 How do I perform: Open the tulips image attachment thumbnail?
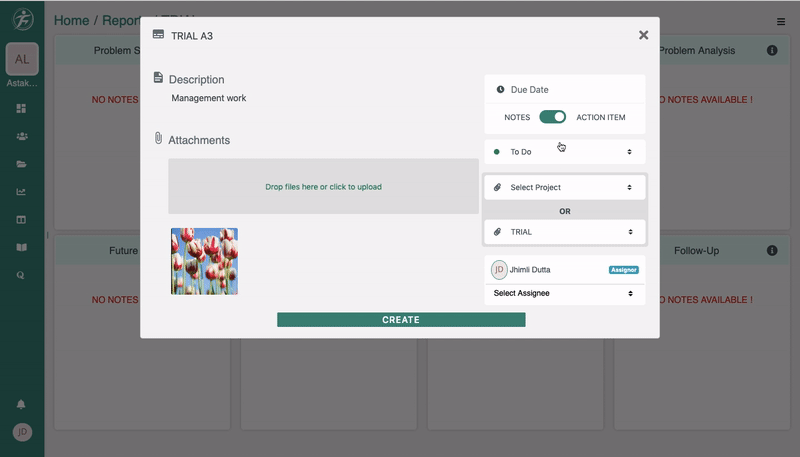204,261
